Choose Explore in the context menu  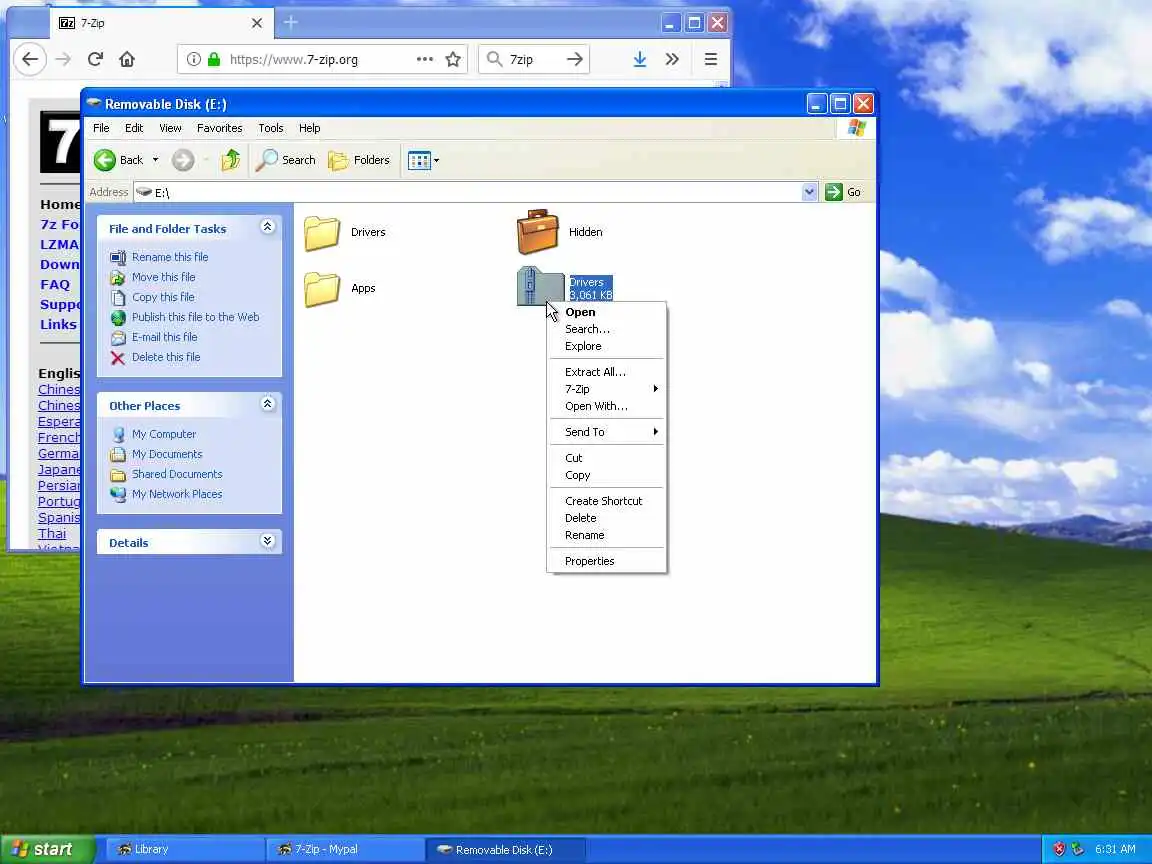point(607,346)
